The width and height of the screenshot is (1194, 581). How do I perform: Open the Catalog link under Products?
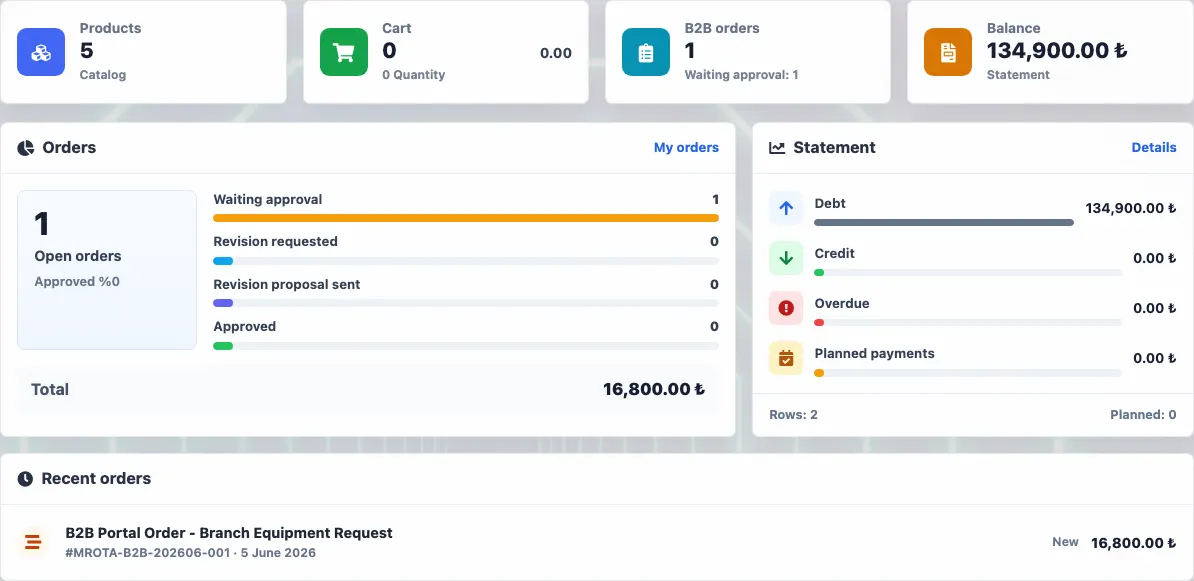coord(103,75)
